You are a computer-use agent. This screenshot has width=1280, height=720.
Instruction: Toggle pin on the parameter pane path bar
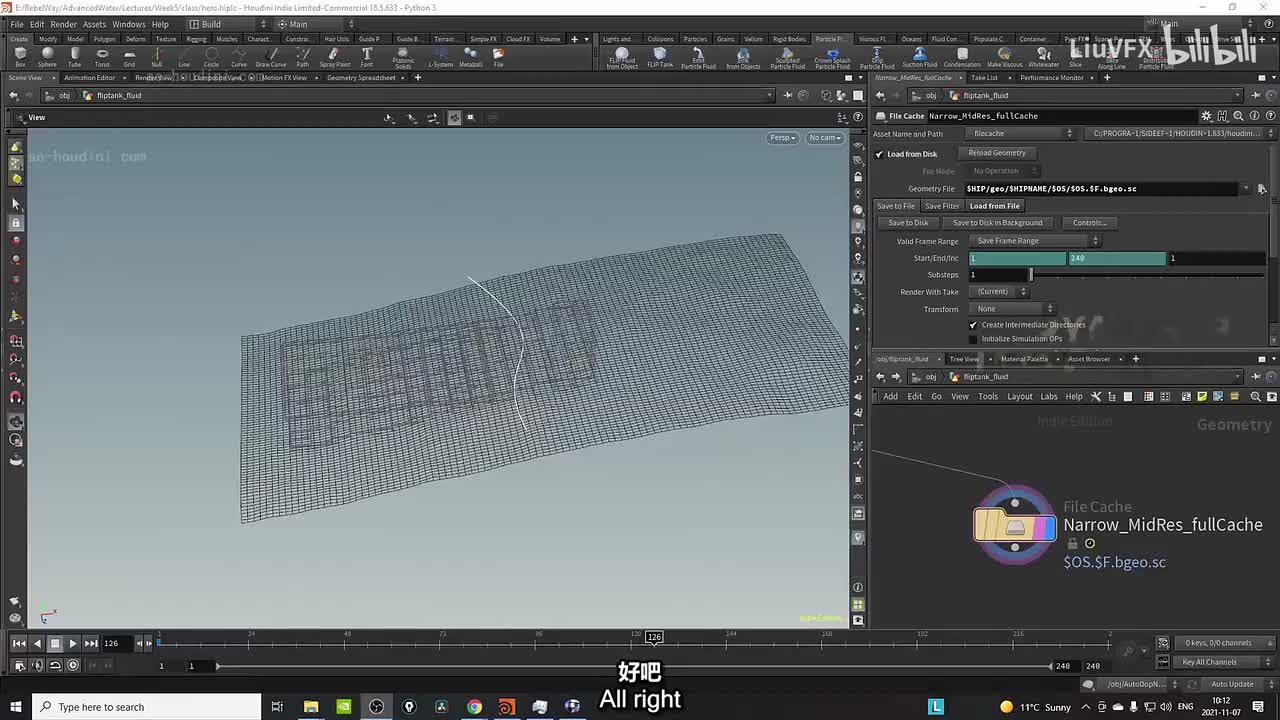tap(1256, 96)
